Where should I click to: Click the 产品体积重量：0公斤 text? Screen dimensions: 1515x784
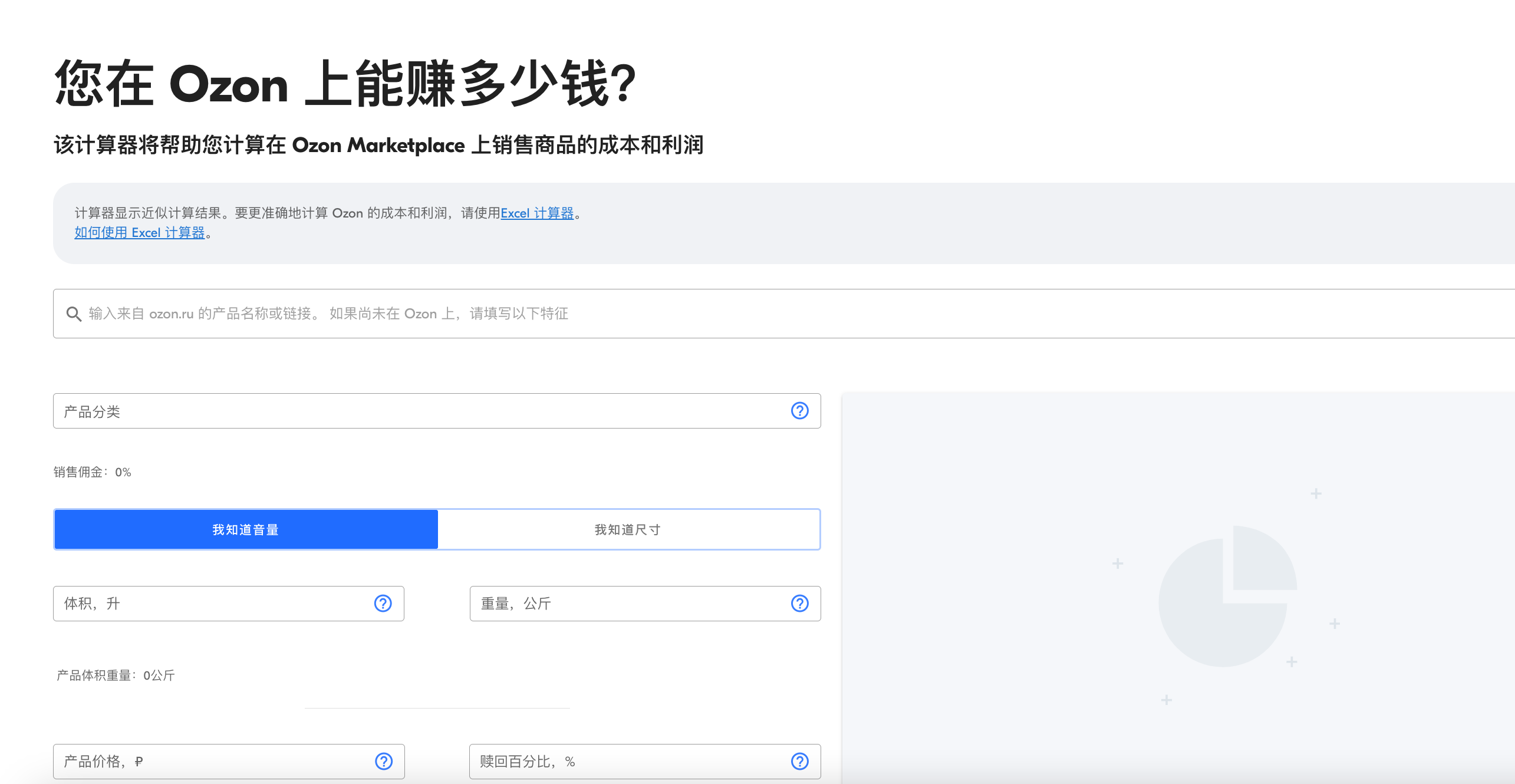(116, 676)
